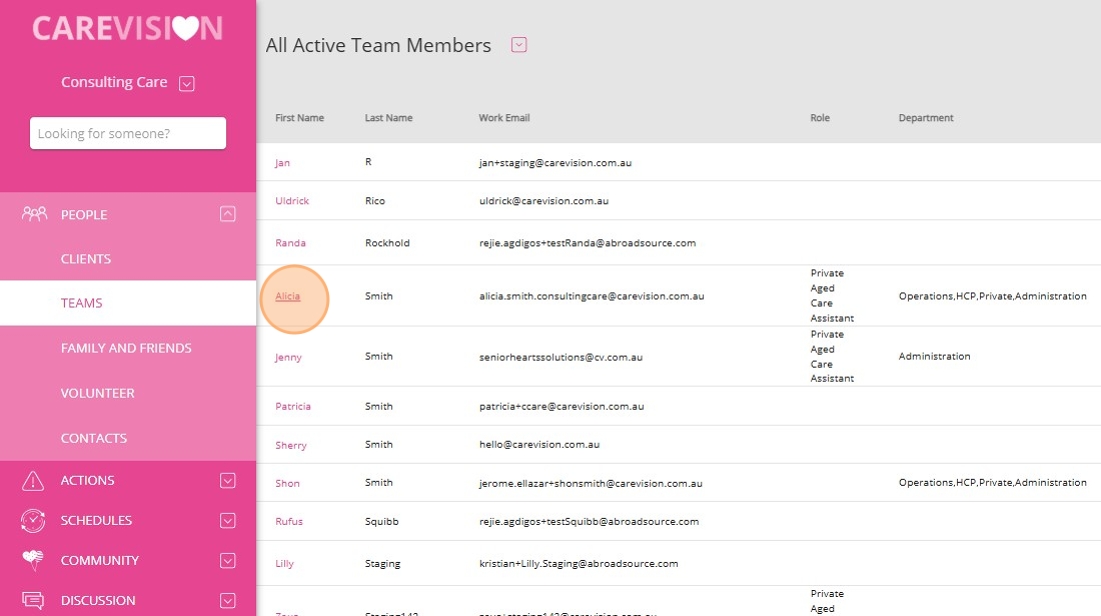The image size is (1101, 616).
Task: Open the Consulting Care organization dropdown
Action: point(187,83)
